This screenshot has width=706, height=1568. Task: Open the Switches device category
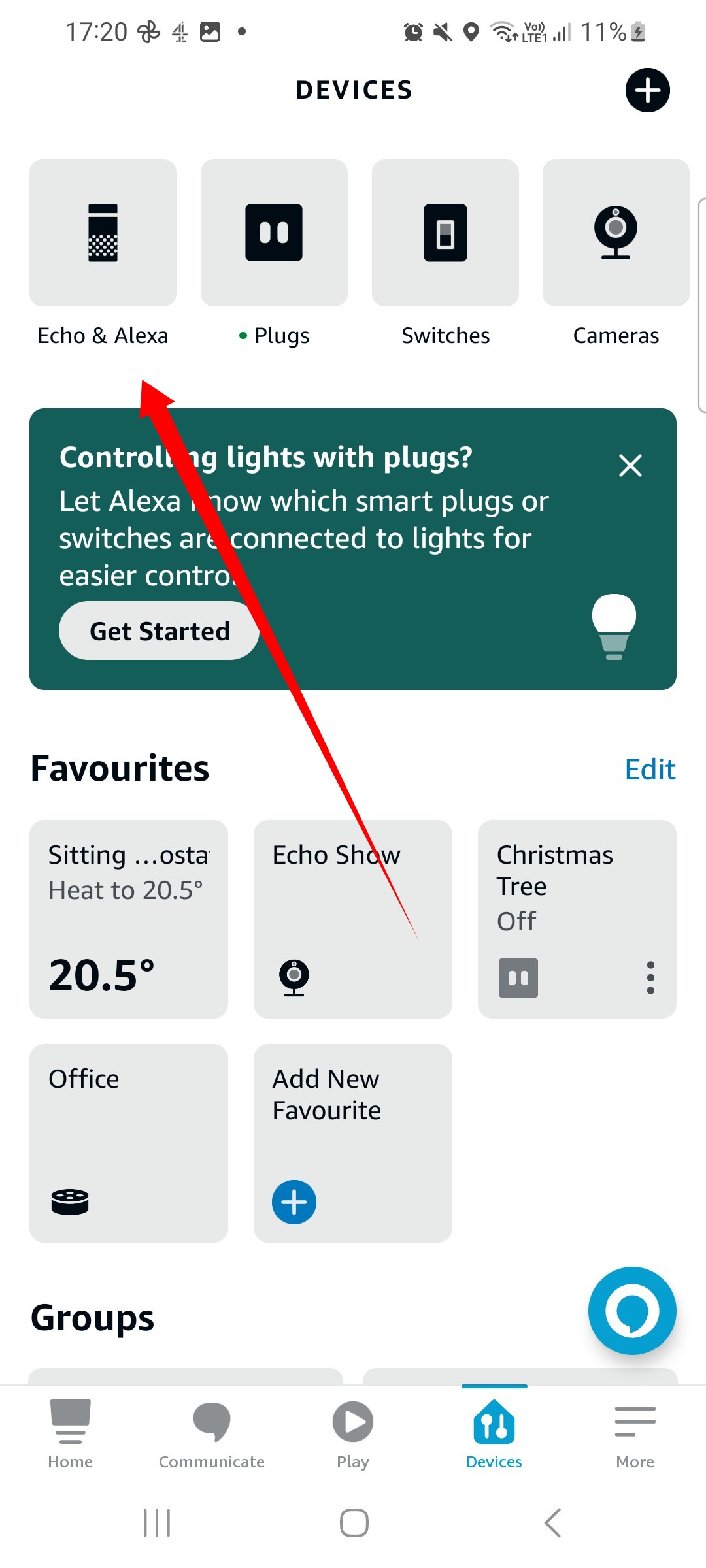[445, 233]
